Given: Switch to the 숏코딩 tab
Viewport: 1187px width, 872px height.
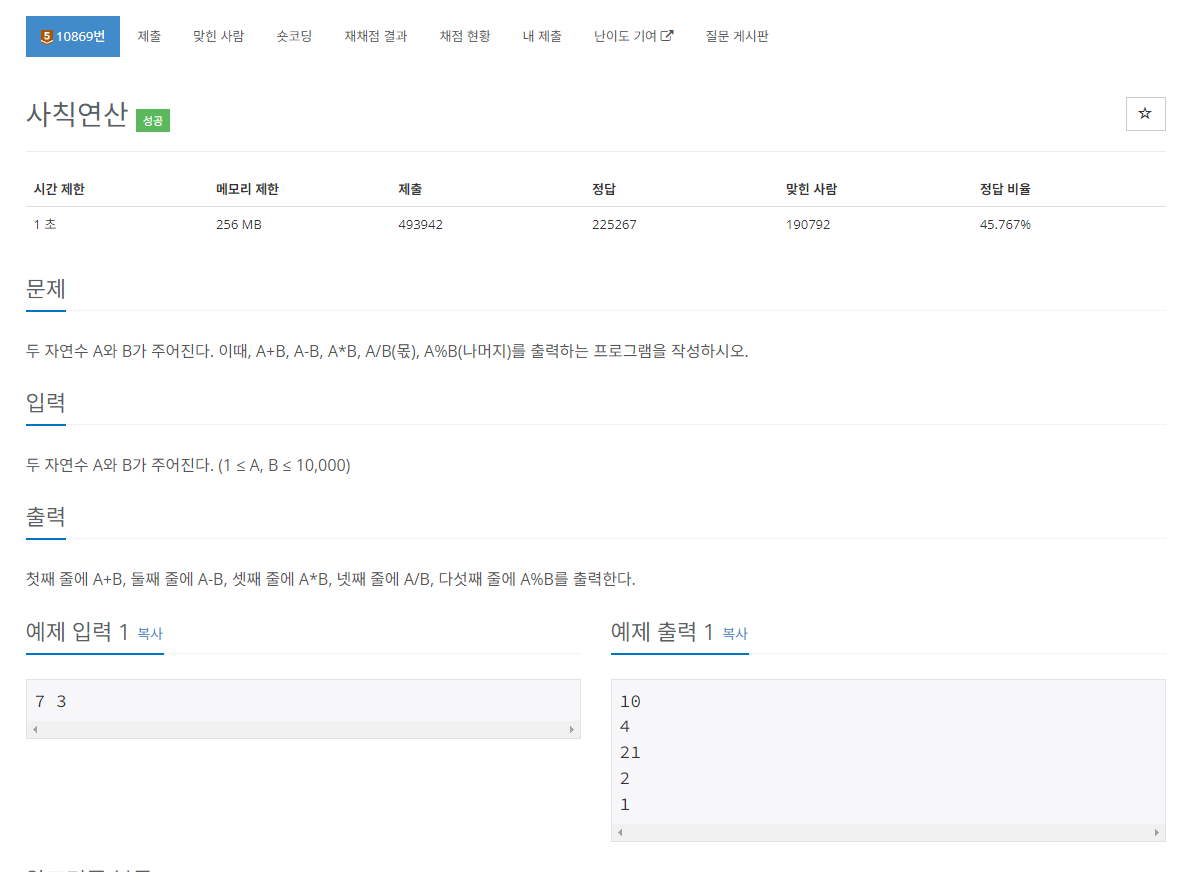Looking at the screenshot, I should coord(294,36).
